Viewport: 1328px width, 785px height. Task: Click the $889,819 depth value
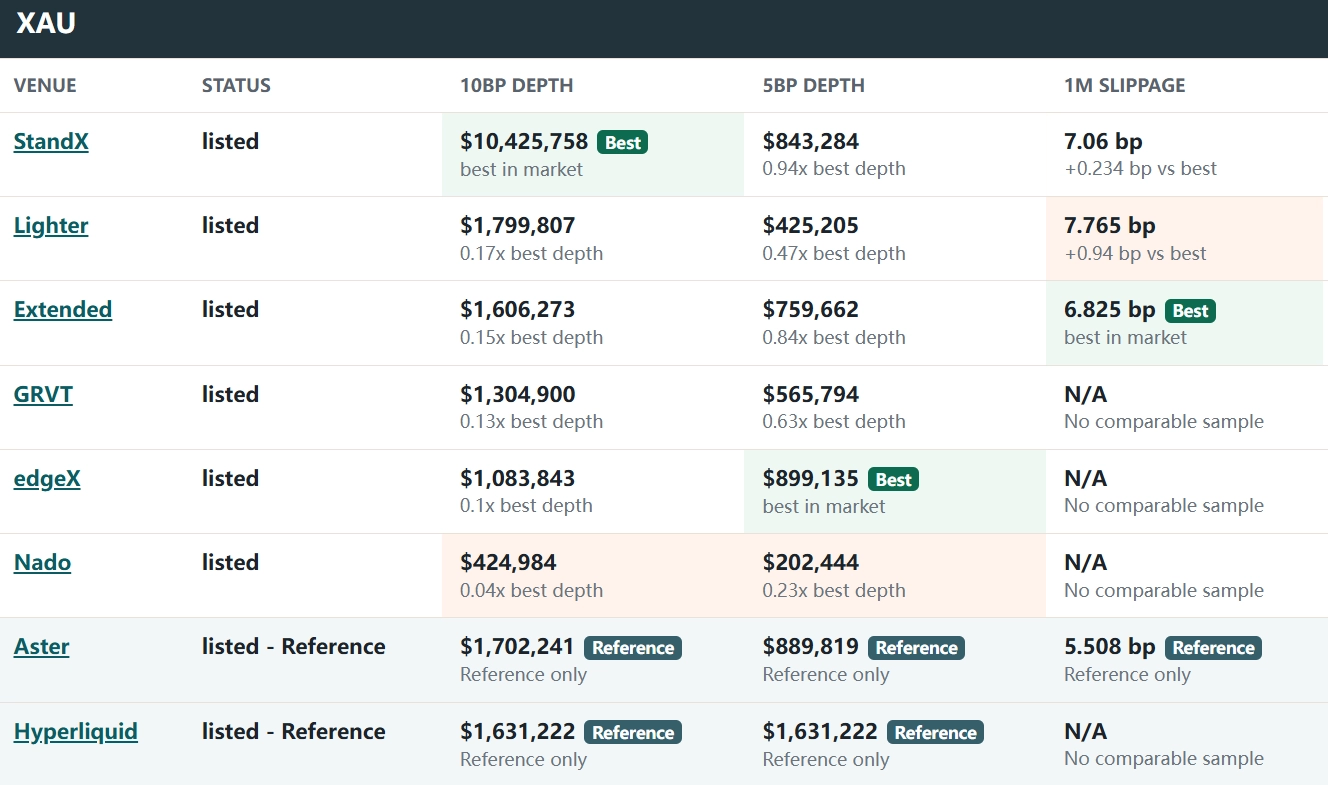pos(811,647)
